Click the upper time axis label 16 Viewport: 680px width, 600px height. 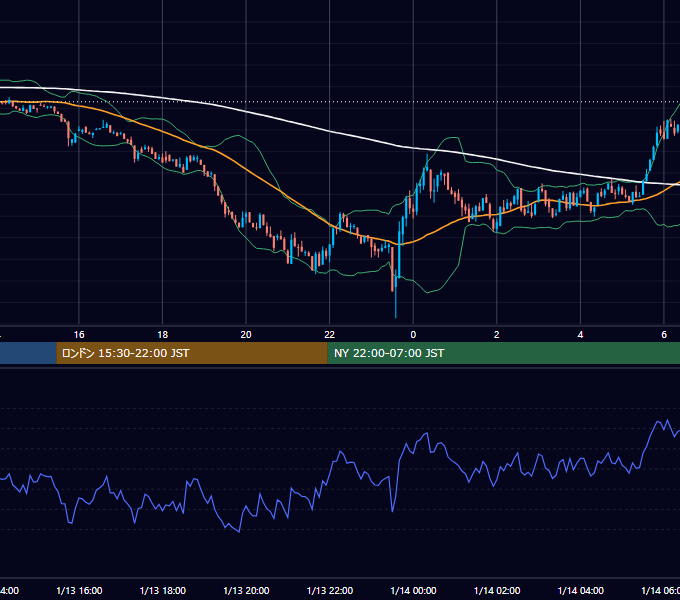(79, 335)
